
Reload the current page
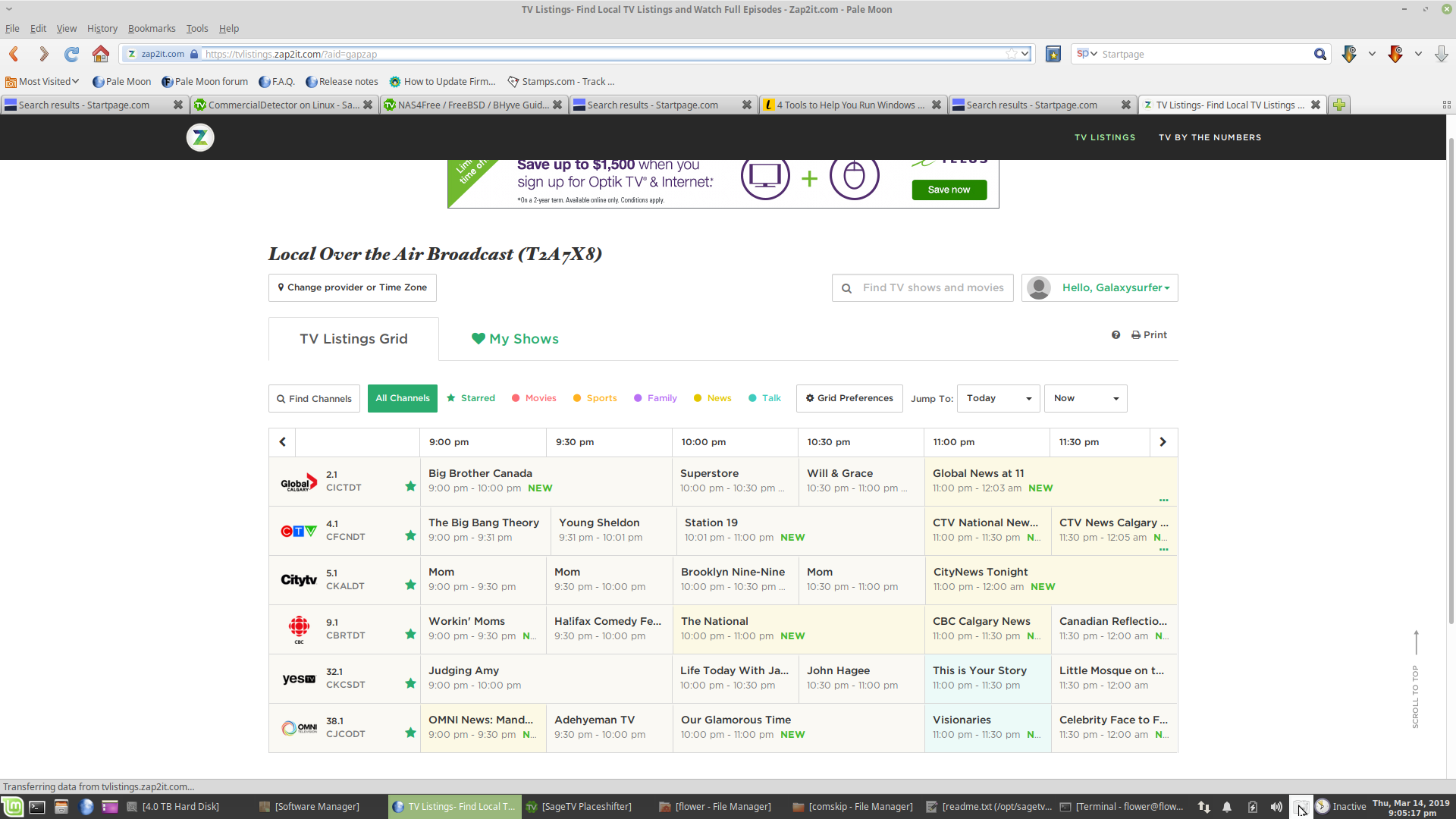[x=72, y=54]
